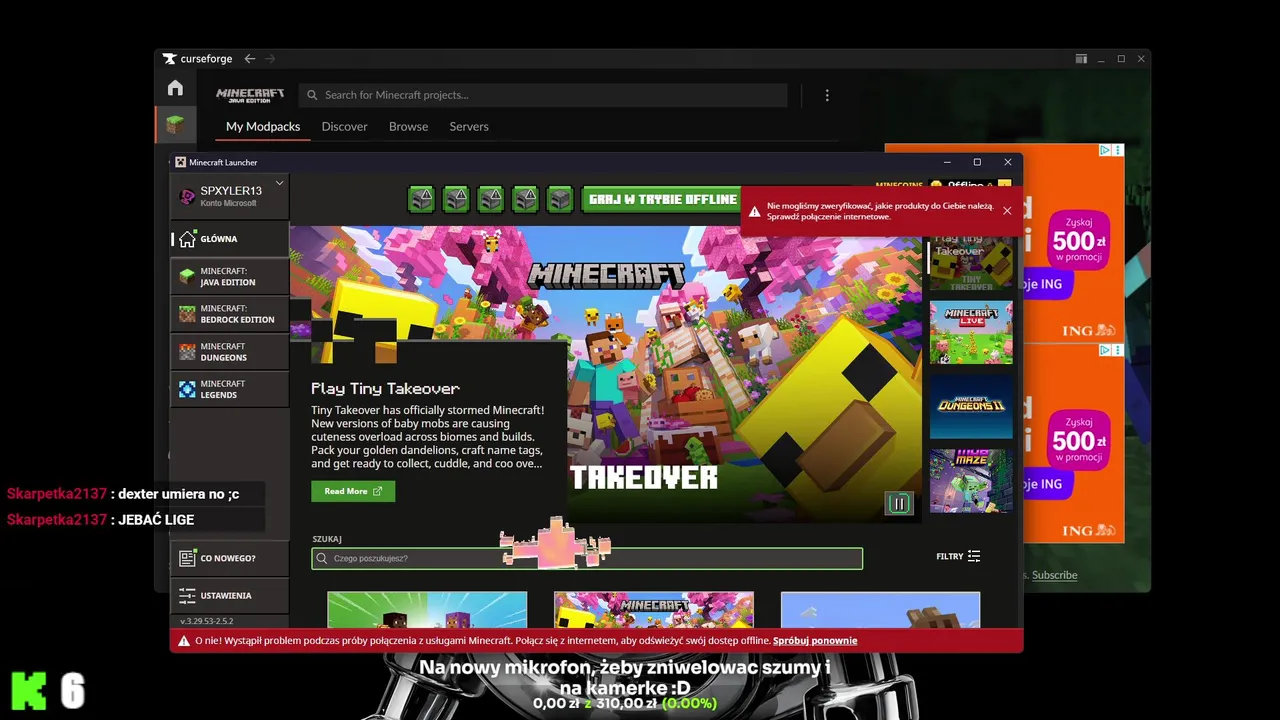Pause the banner carousel
The image size is (1280, 720).
899,503
